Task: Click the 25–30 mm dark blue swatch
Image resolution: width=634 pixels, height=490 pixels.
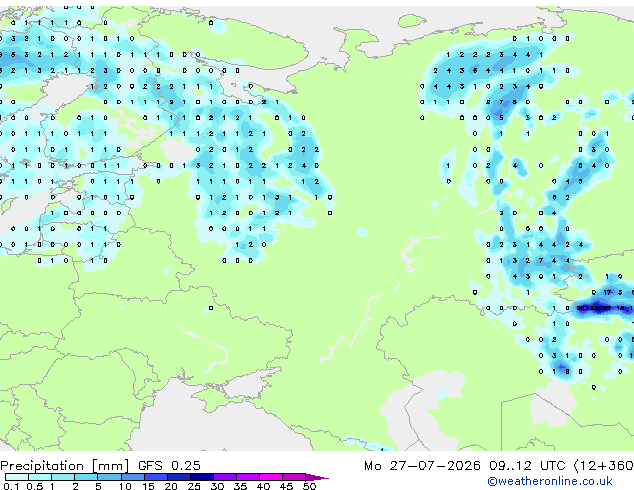Action: tap(202, 477)
